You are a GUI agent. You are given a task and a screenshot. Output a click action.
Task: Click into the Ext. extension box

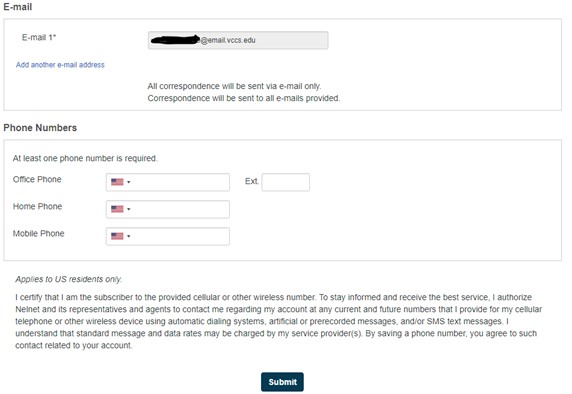pyautogui.click(x=286, y=182)
